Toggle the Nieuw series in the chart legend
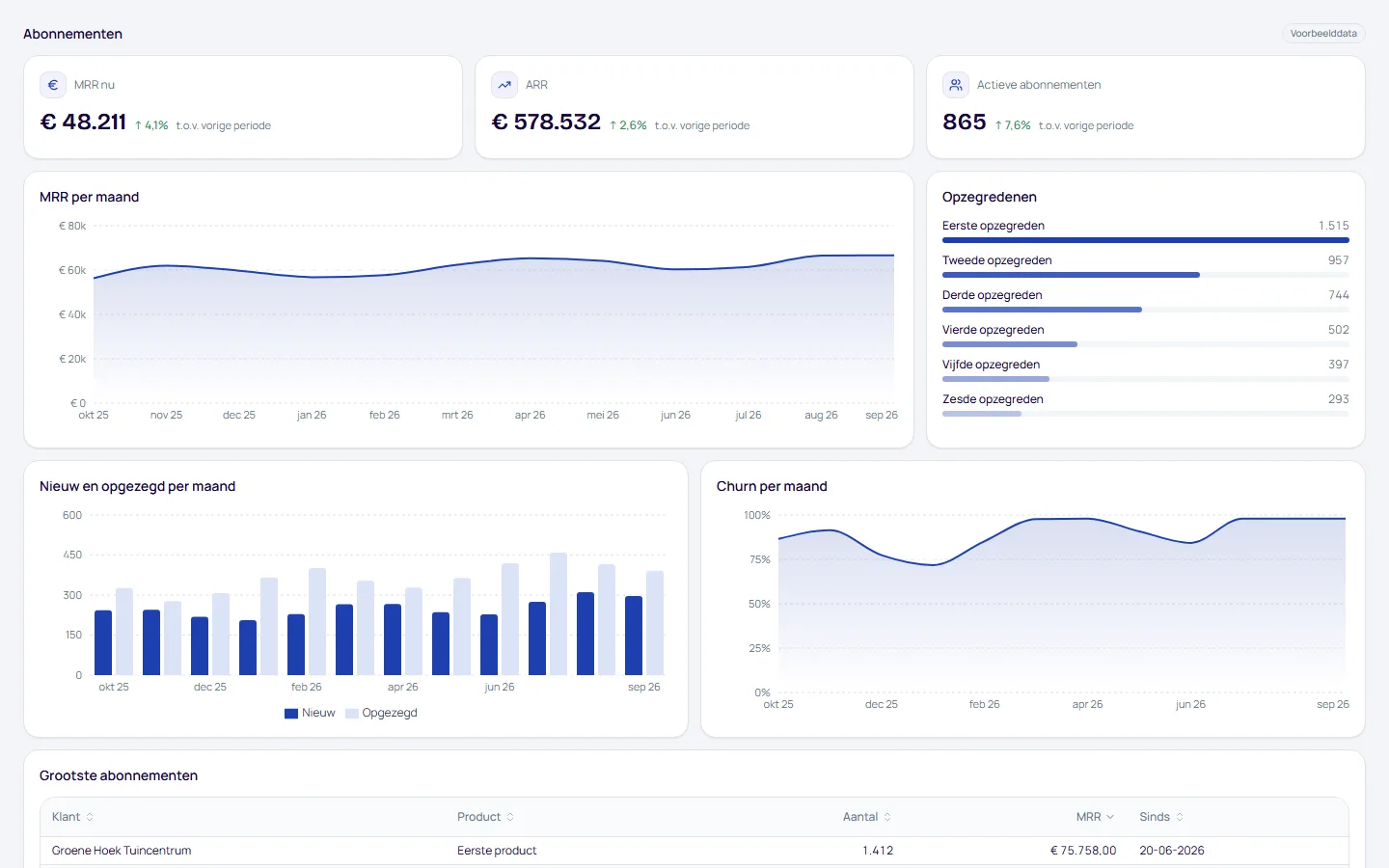The width and height of the screenshot is (1389, 868). (x=310, y=714)
